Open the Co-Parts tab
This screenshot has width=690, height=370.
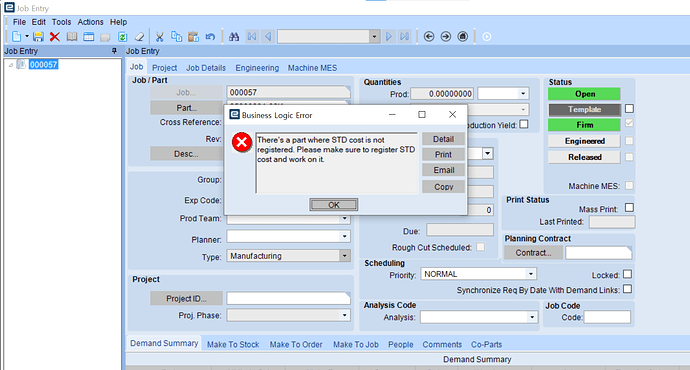[x=486, y=344]
